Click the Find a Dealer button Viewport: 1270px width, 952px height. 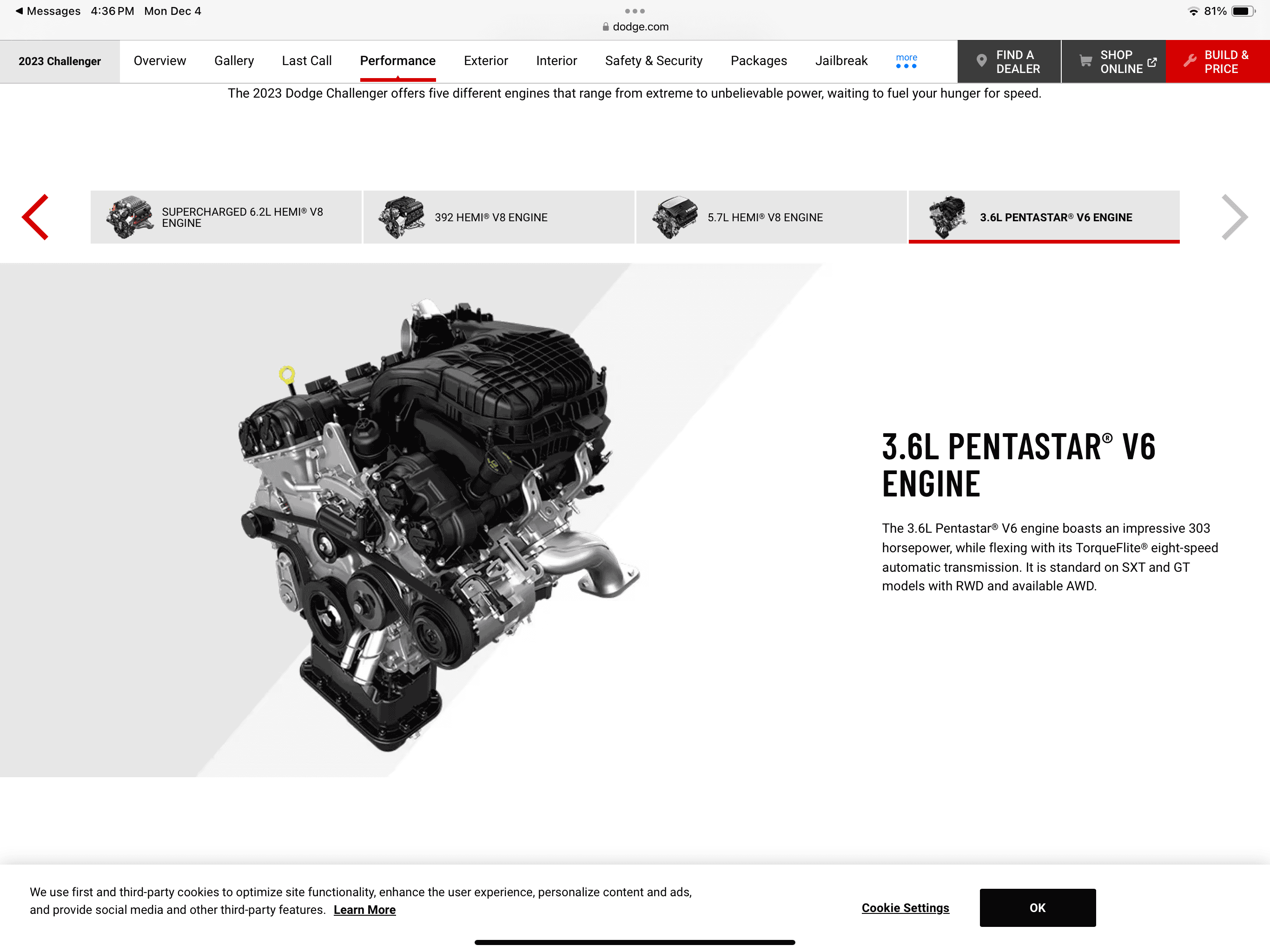pyautogui.click(x=1009, y=61)
